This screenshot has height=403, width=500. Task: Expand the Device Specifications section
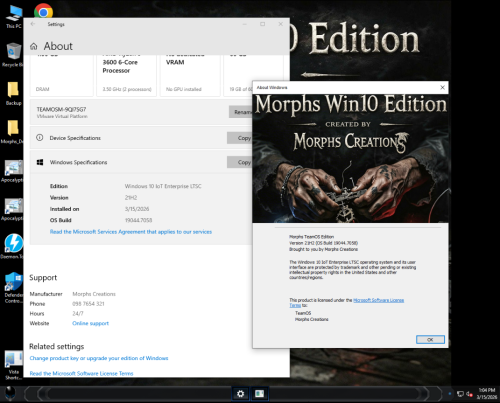[x=140, y=138]
